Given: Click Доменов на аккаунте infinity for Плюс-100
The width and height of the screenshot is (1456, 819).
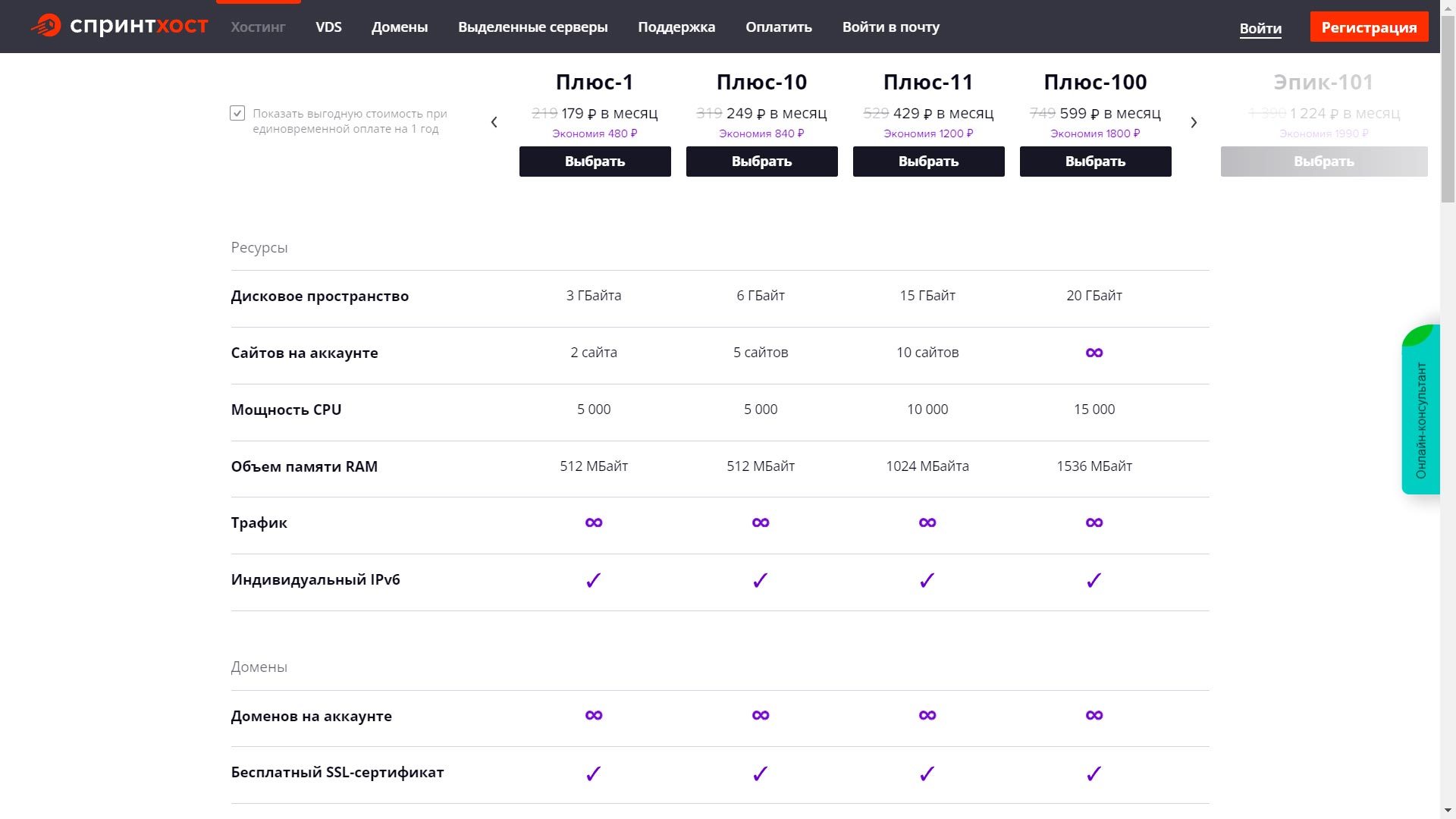Looking at the screenshot, I should click(x=1094, y=715).
